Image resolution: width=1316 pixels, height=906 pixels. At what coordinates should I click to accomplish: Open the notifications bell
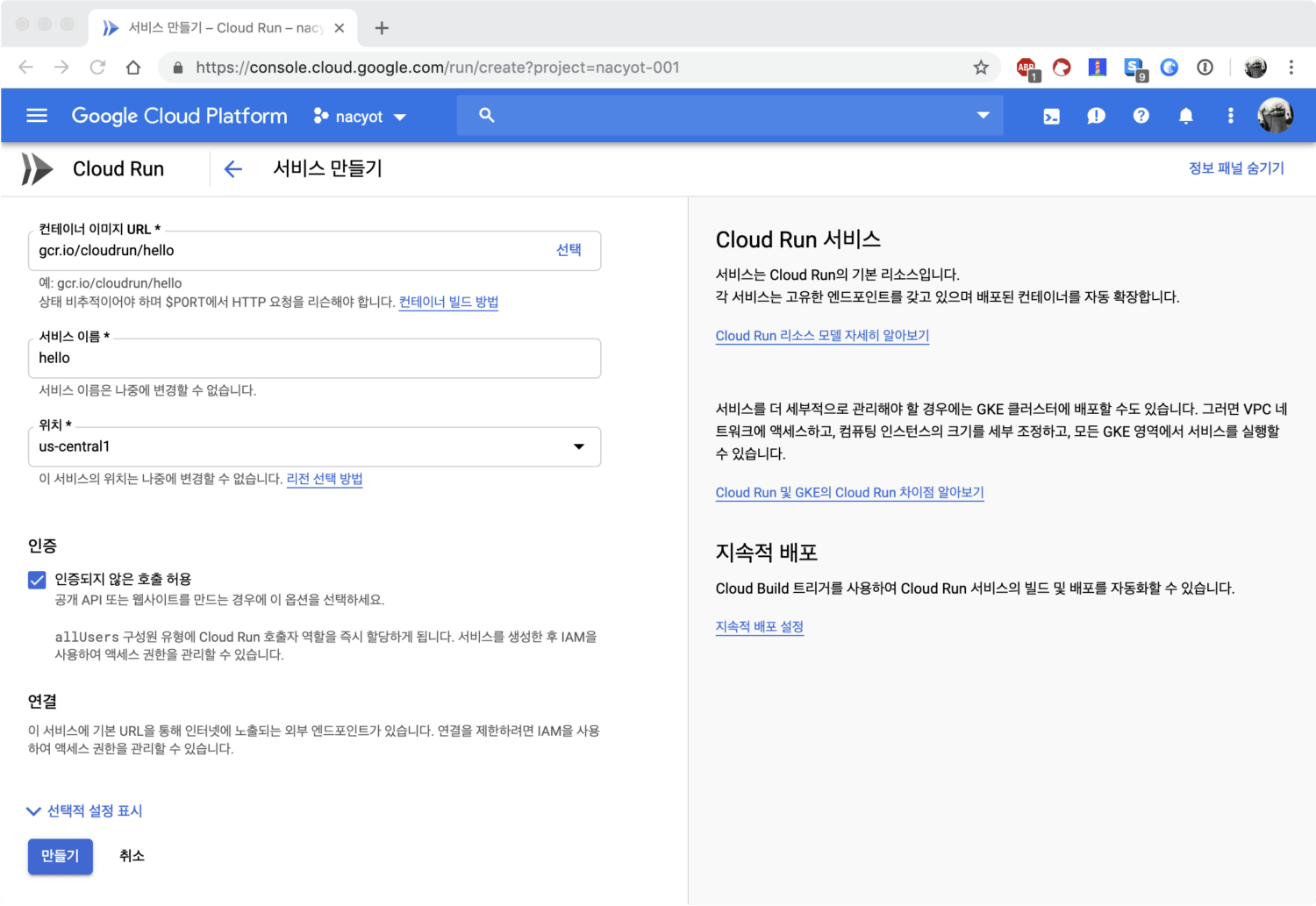1185,117
